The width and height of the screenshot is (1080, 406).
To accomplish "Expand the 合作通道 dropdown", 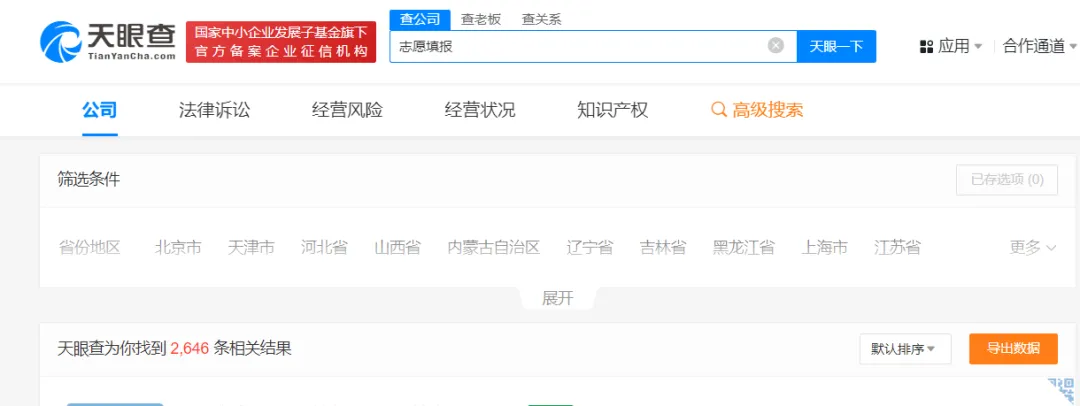I will (x=1039, y=47).
